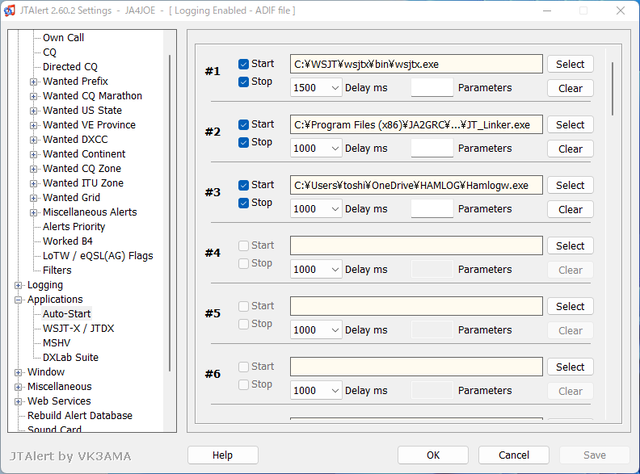Open delay ms dropdown for application #3
The width and height of the screenshot is (640, 474).
pos(316,209)
